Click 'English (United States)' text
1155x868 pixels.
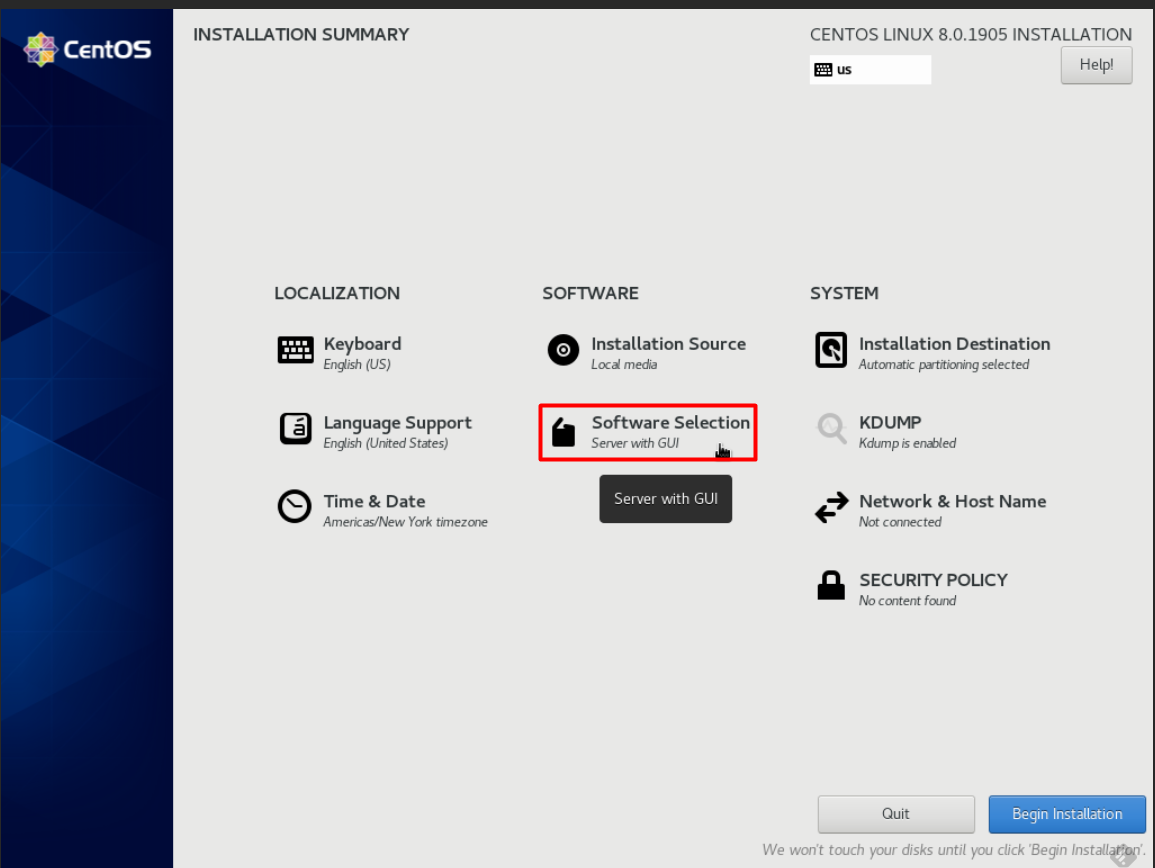coord(385,443)
